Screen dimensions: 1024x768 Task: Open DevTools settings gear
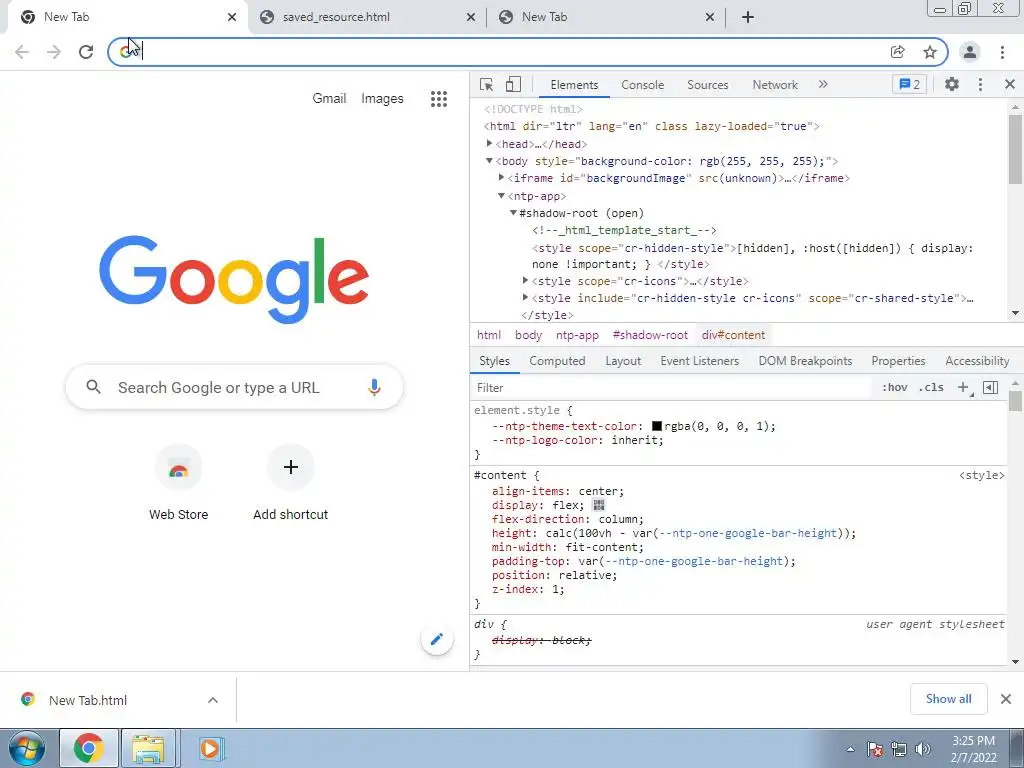952,84
